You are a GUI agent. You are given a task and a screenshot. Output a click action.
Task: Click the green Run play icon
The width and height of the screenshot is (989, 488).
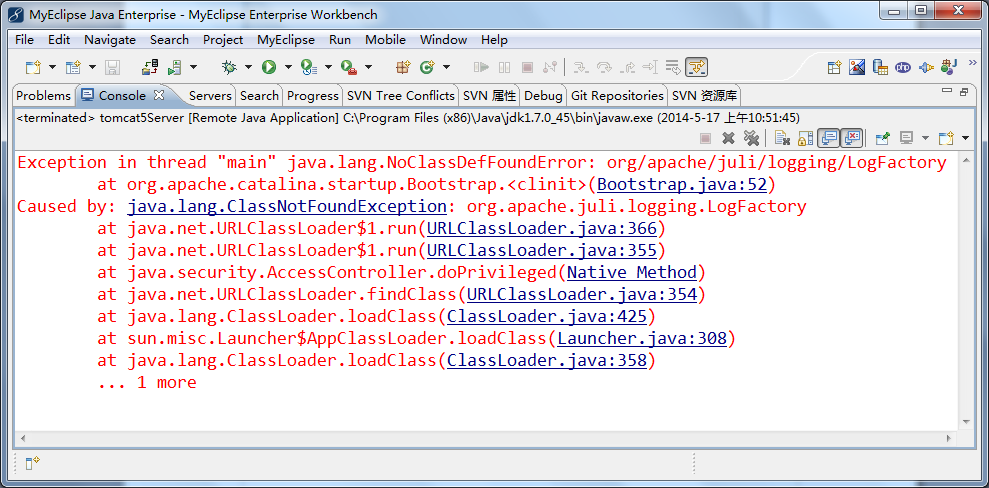coord(269,67)
